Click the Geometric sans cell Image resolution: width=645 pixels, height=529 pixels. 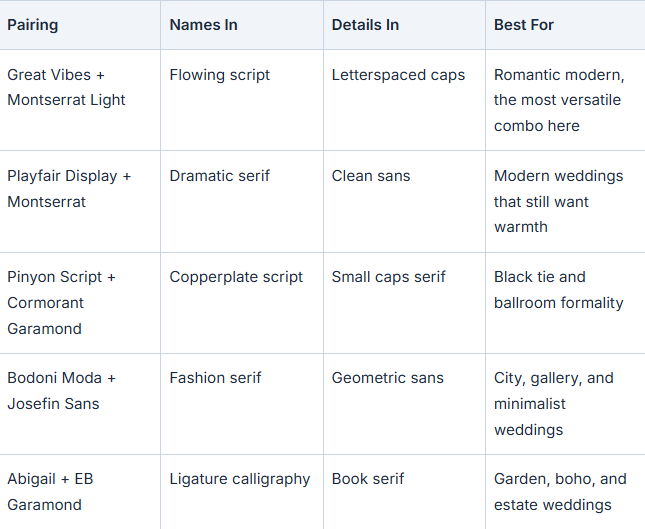(404, 404)
